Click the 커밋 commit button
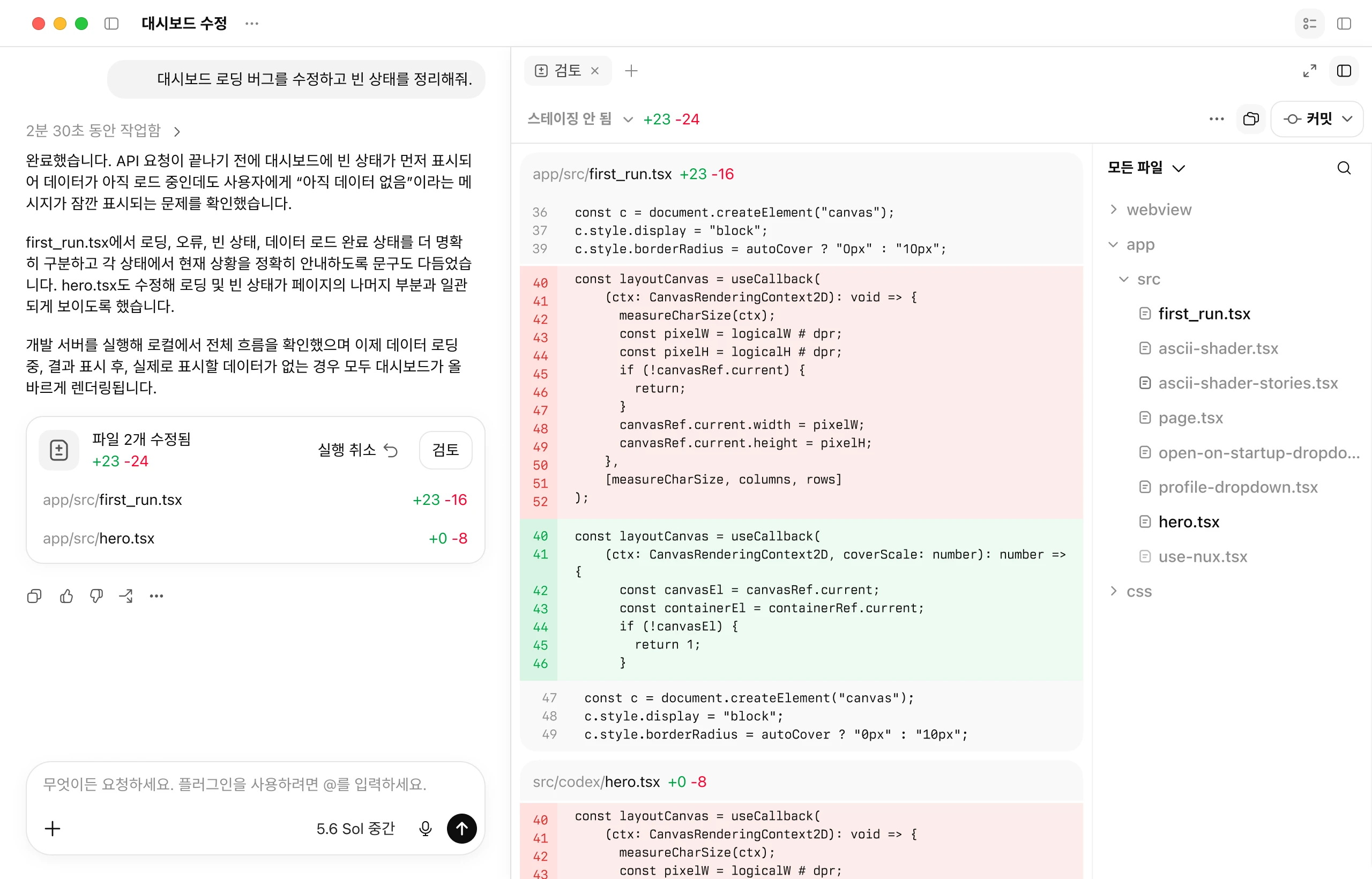The image size is (1372, 879). coord(1308,119)
